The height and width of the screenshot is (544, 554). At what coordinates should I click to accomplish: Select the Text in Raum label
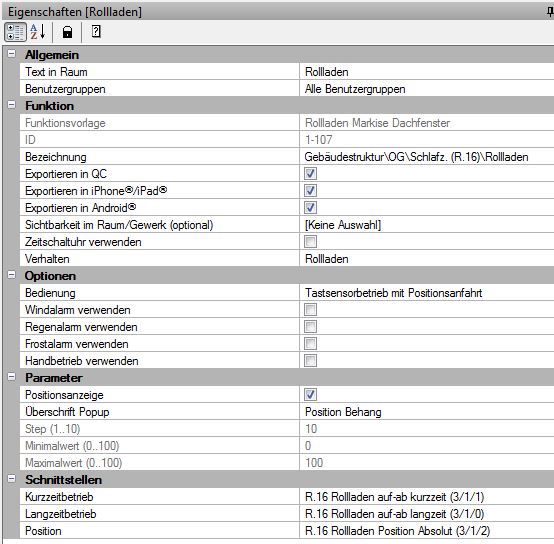56,72
